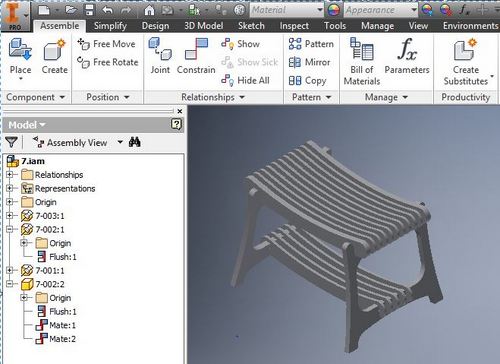This screenshot has height=364, width=500.
Task: Switch to the Environments tab
Action: coord(471,26)
